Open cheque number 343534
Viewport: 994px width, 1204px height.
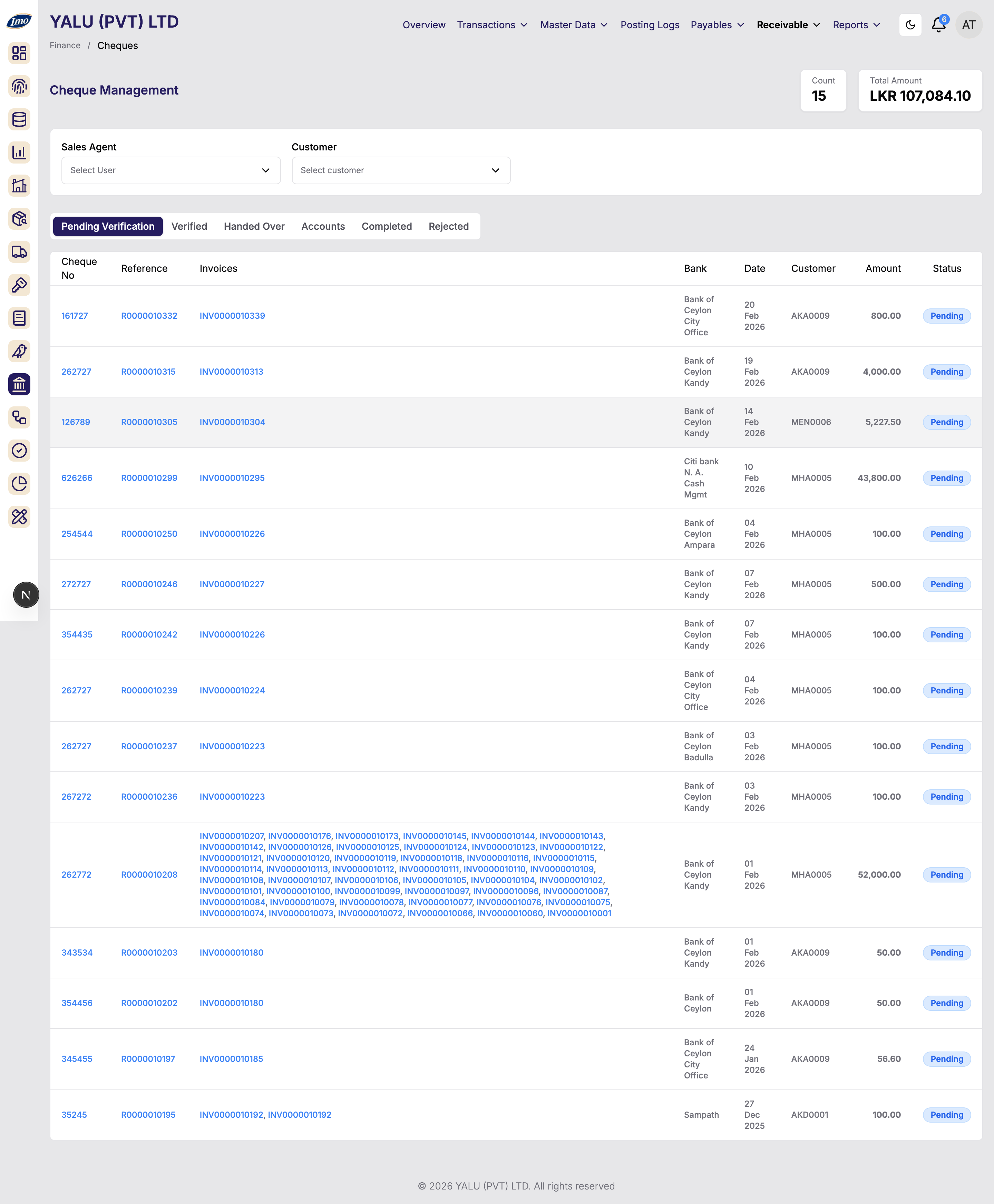[77, 953]
